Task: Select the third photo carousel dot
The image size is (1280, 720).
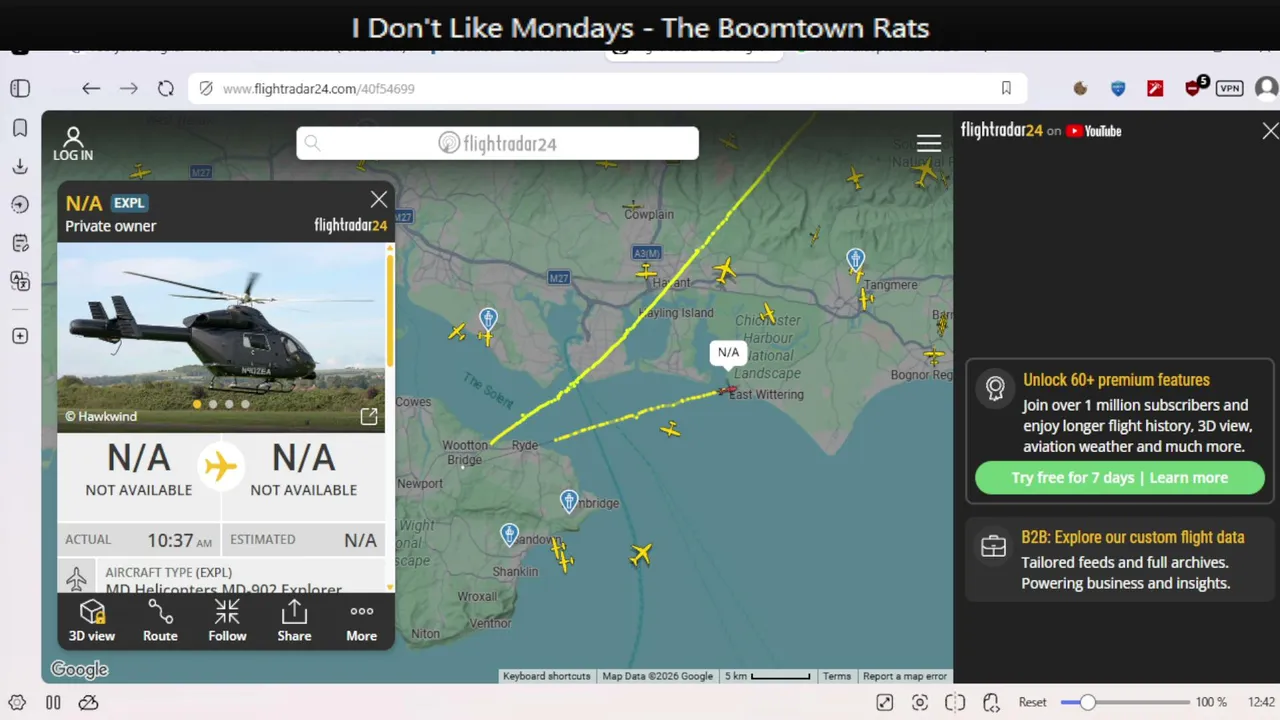Action: tap(229, 404)
